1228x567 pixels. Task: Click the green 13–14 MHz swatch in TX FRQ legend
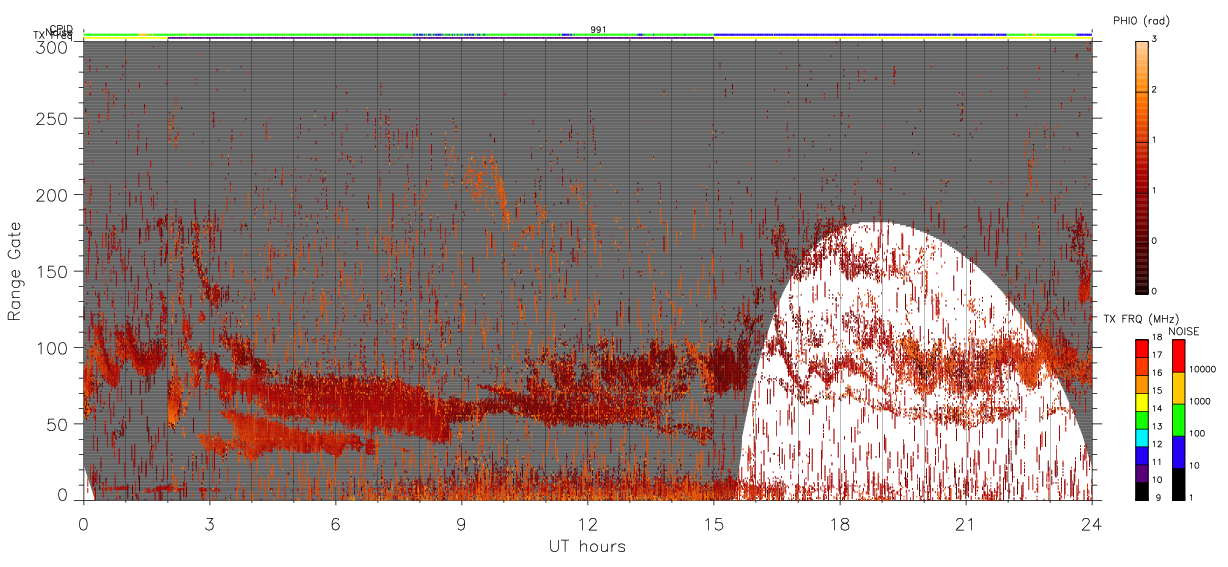tap(1142, 420)
